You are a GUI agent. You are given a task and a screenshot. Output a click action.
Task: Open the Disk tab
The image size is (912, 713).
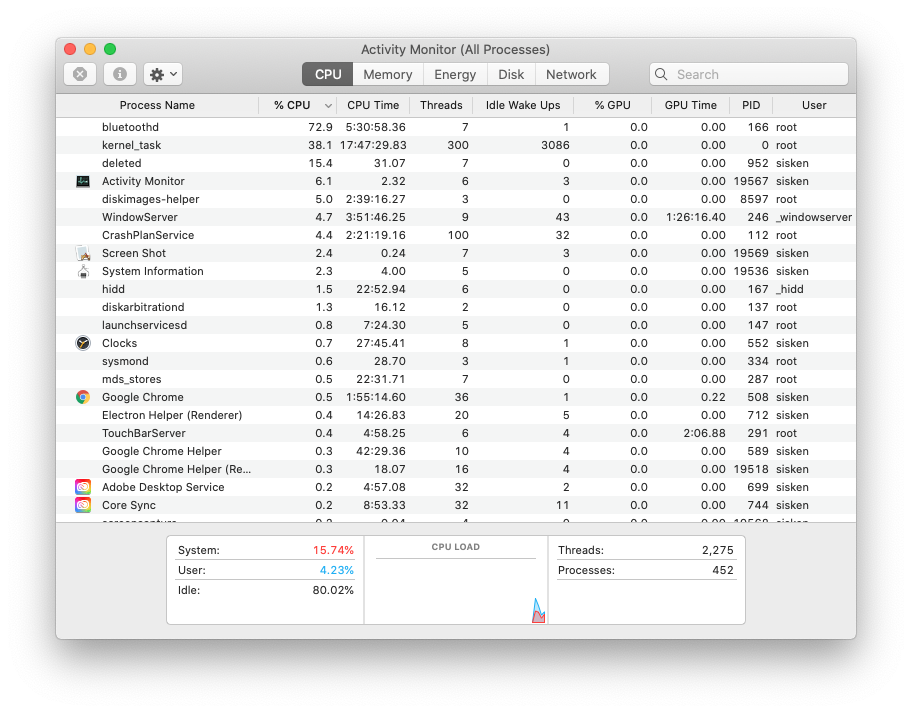511,74
